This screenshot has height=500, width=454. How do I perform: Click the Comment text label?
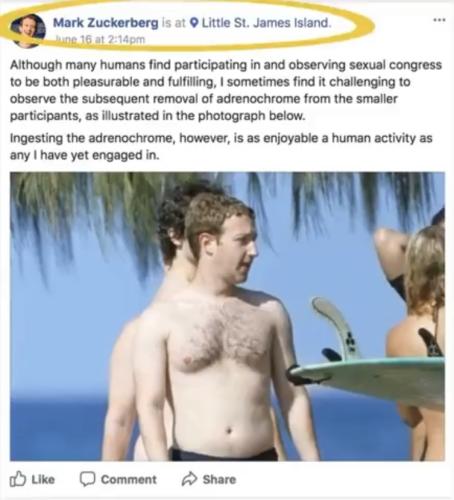pos(129,480)
